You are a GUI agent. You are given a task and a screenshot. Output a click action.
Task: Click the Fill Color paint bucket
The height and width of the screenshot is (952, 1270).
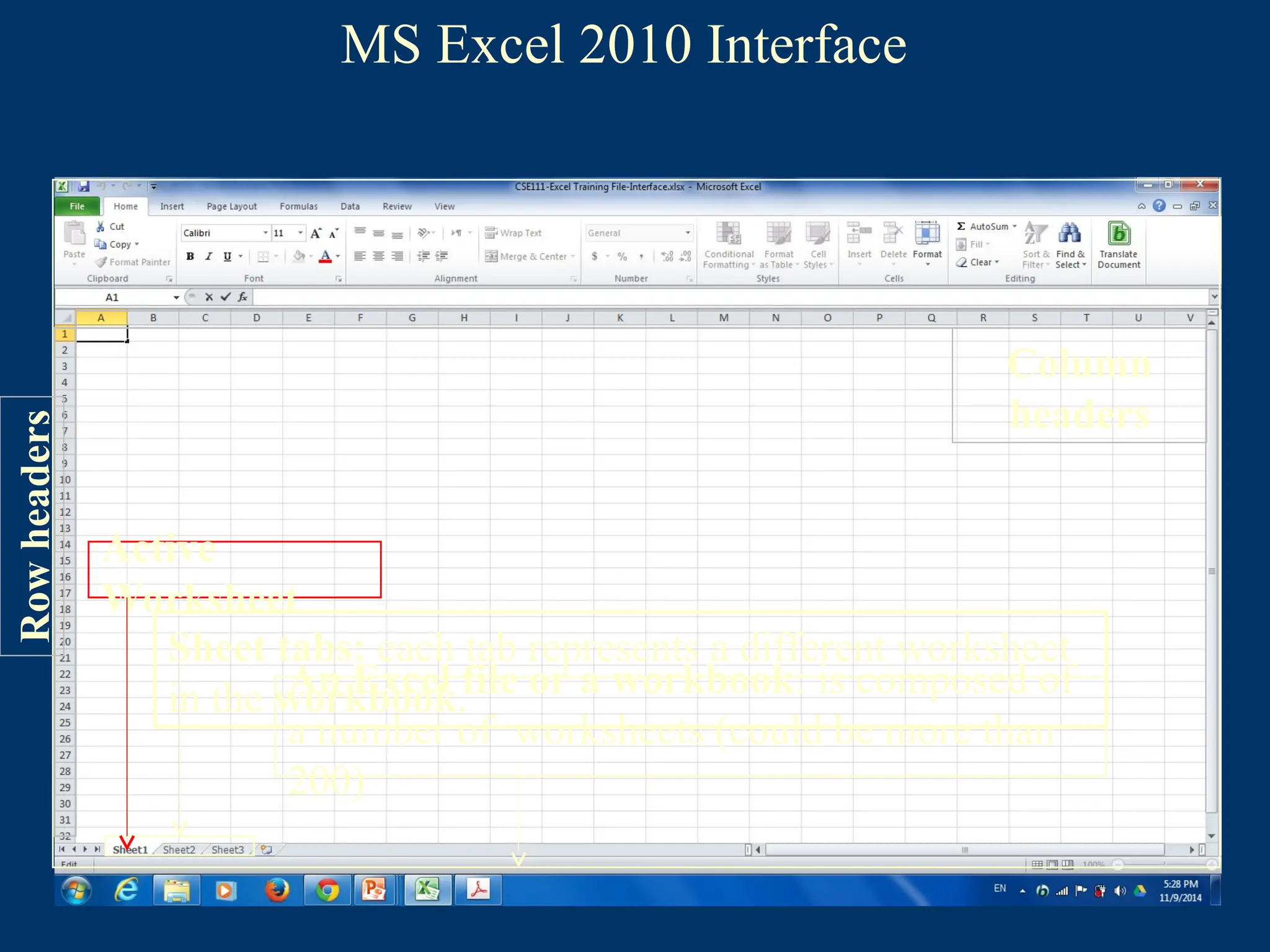point(299,257)
